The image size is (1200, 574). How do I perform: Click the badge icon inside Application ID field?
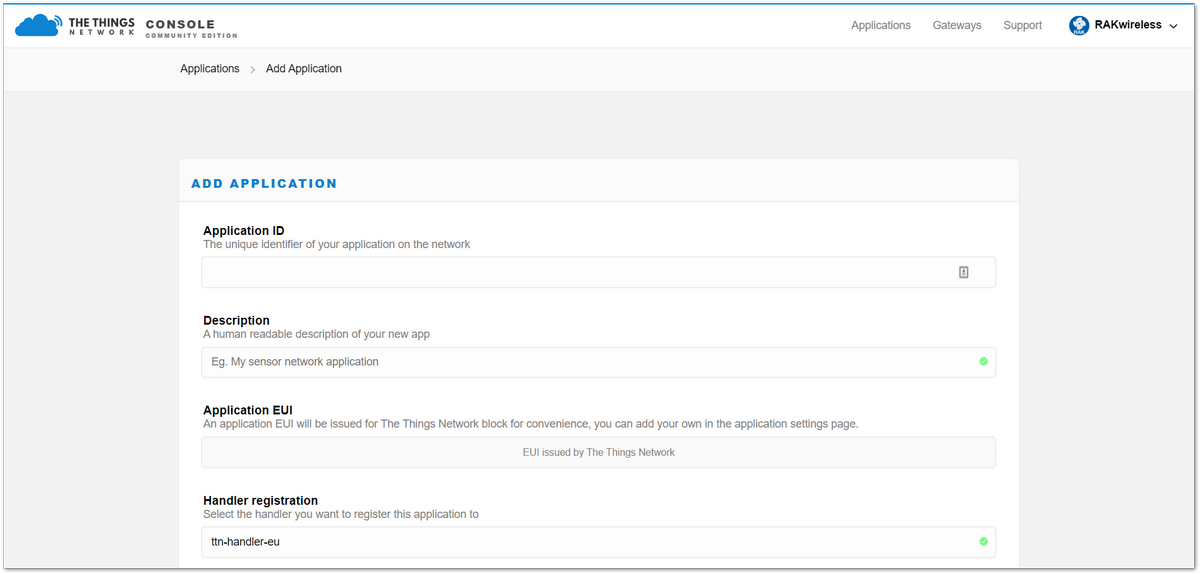click(x=964, y=272)
